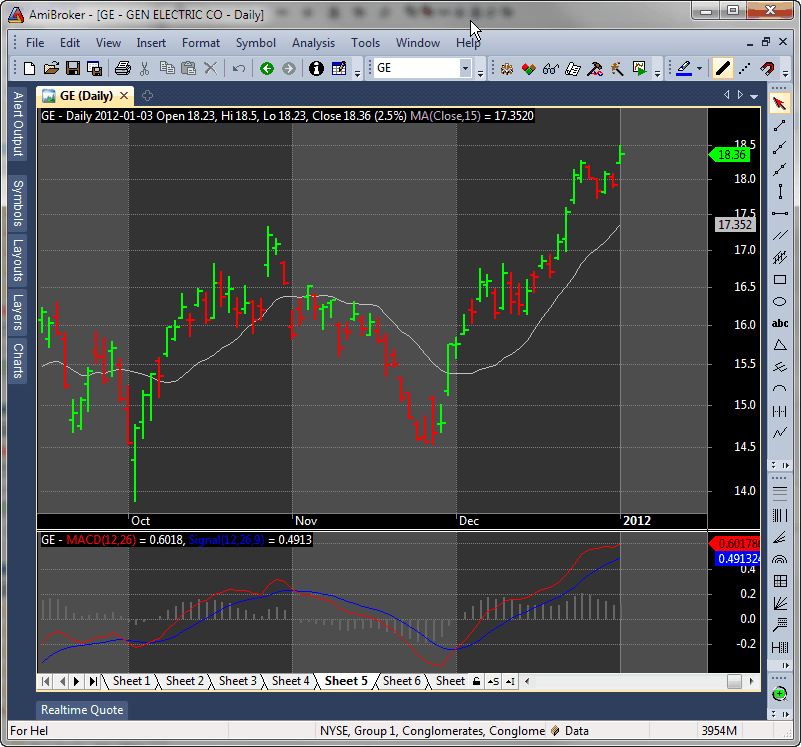The width and height of the screenshot is (801, 747).
Task: Select the arrow pointer tool
Action: coord(780,104)
